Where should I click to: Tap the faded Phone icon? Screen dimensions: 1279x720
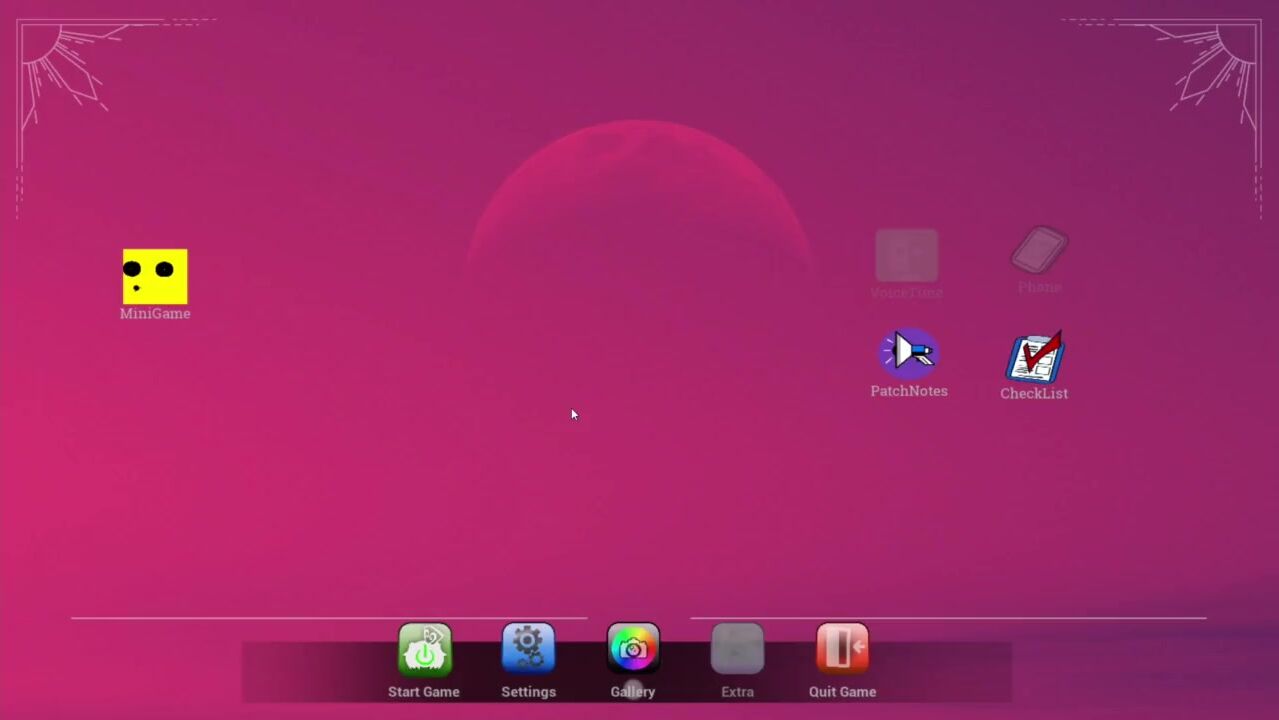click(x=1039, y=249)
